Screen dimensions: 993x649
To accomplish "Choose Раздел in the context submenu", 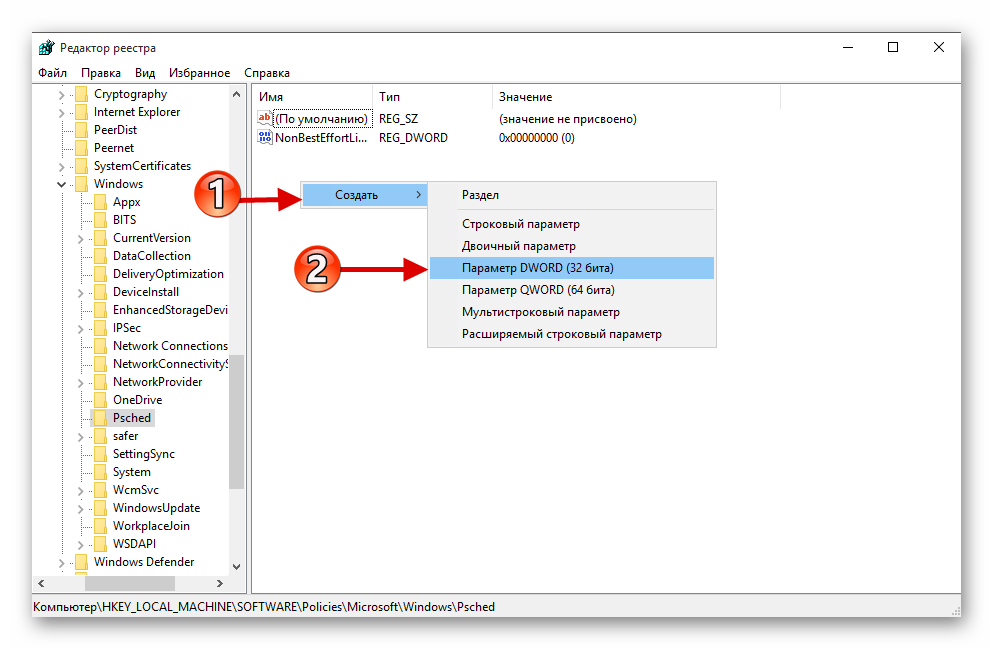I will tap(572, 195).
